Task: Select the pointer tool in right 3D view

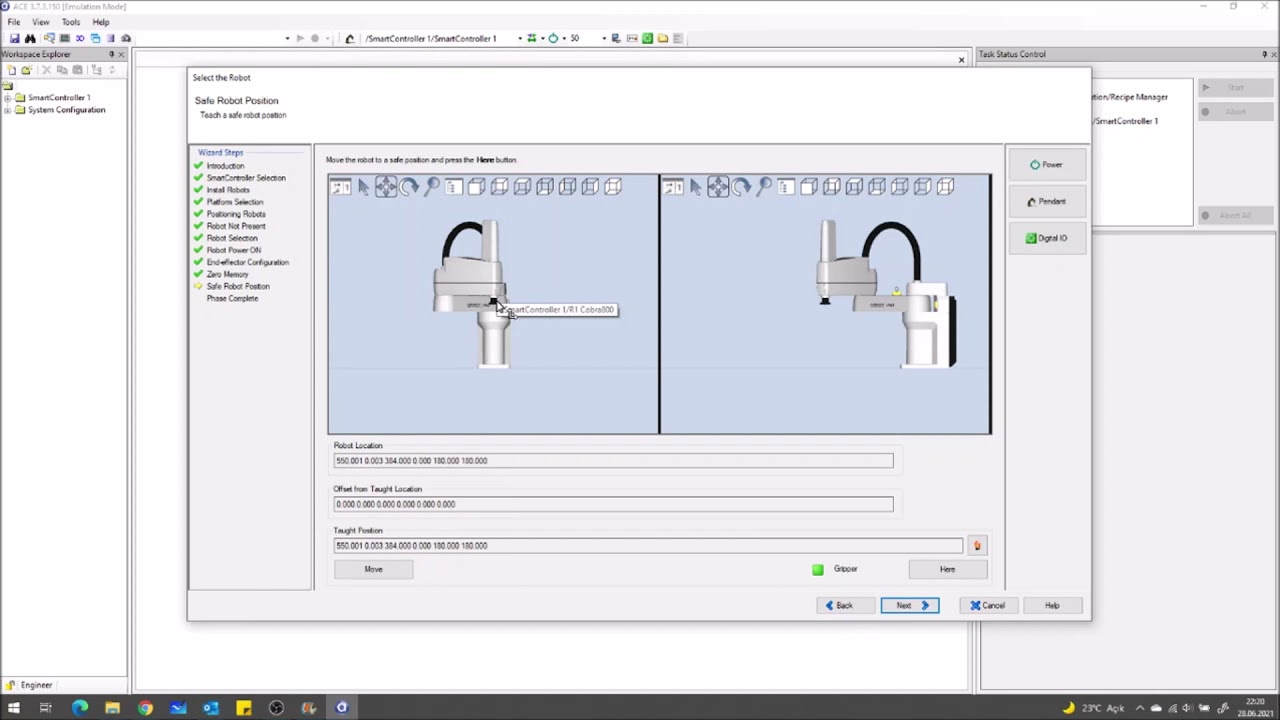Action: (695, 187)
